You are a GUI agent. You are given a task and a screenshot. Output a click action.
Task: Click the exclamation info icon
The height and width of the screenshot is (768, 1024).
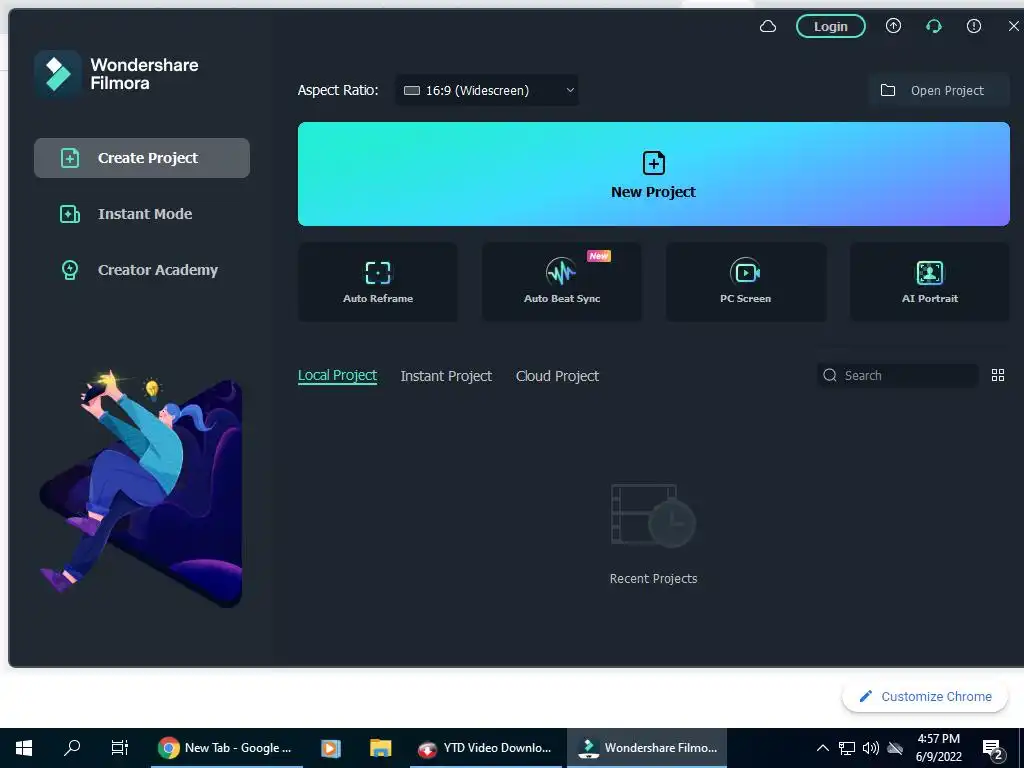pyautogui.click(x=974, y=25)
